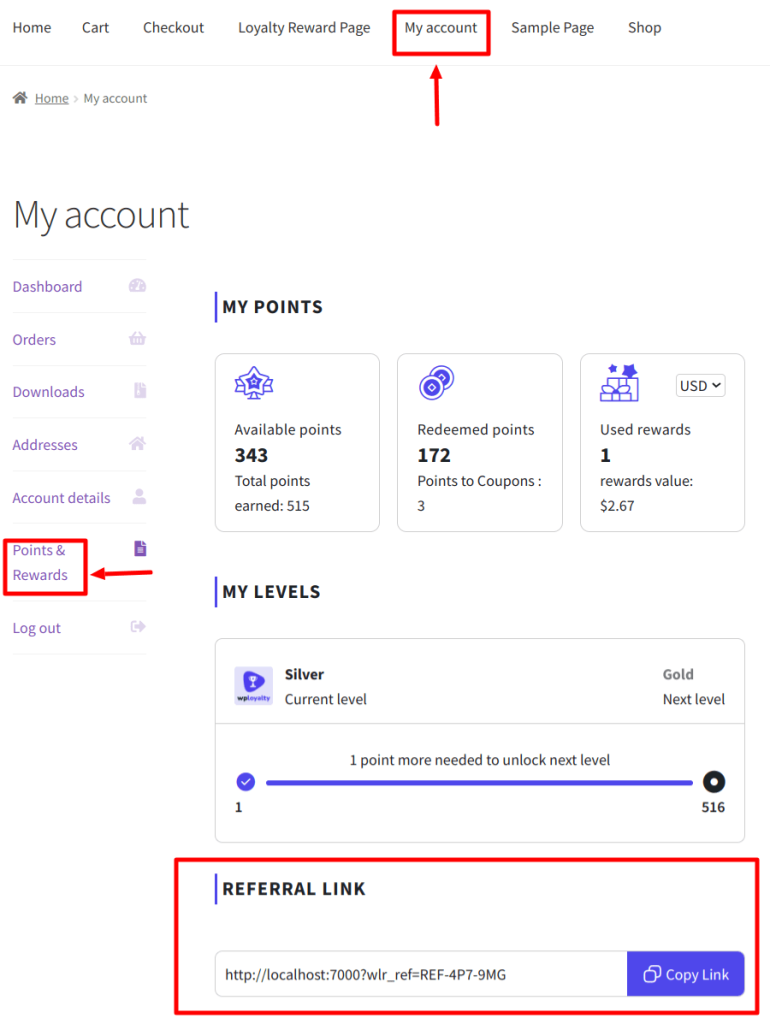Image resolution: width=770 pixels, height=1024 pixels.
Task: Open the Orders sidebar link
Action: [34, 340]
